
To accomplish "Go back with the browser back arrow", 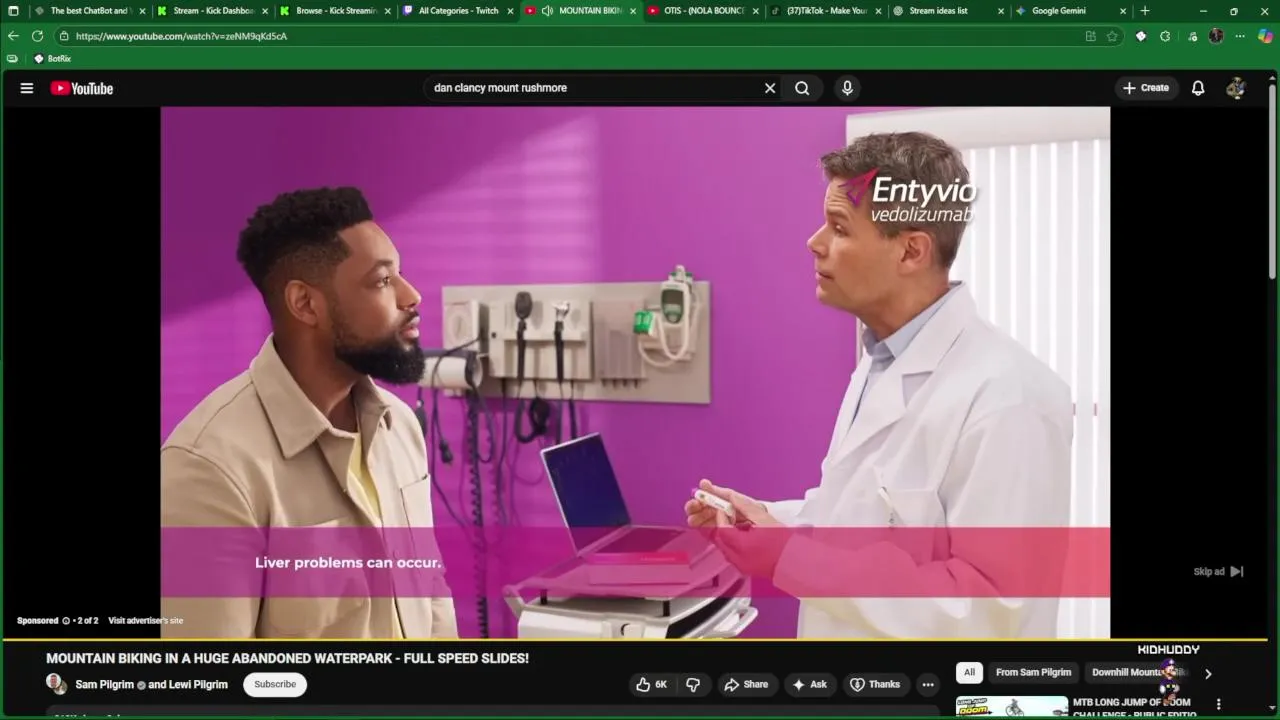I will click(x=13, y=36).
